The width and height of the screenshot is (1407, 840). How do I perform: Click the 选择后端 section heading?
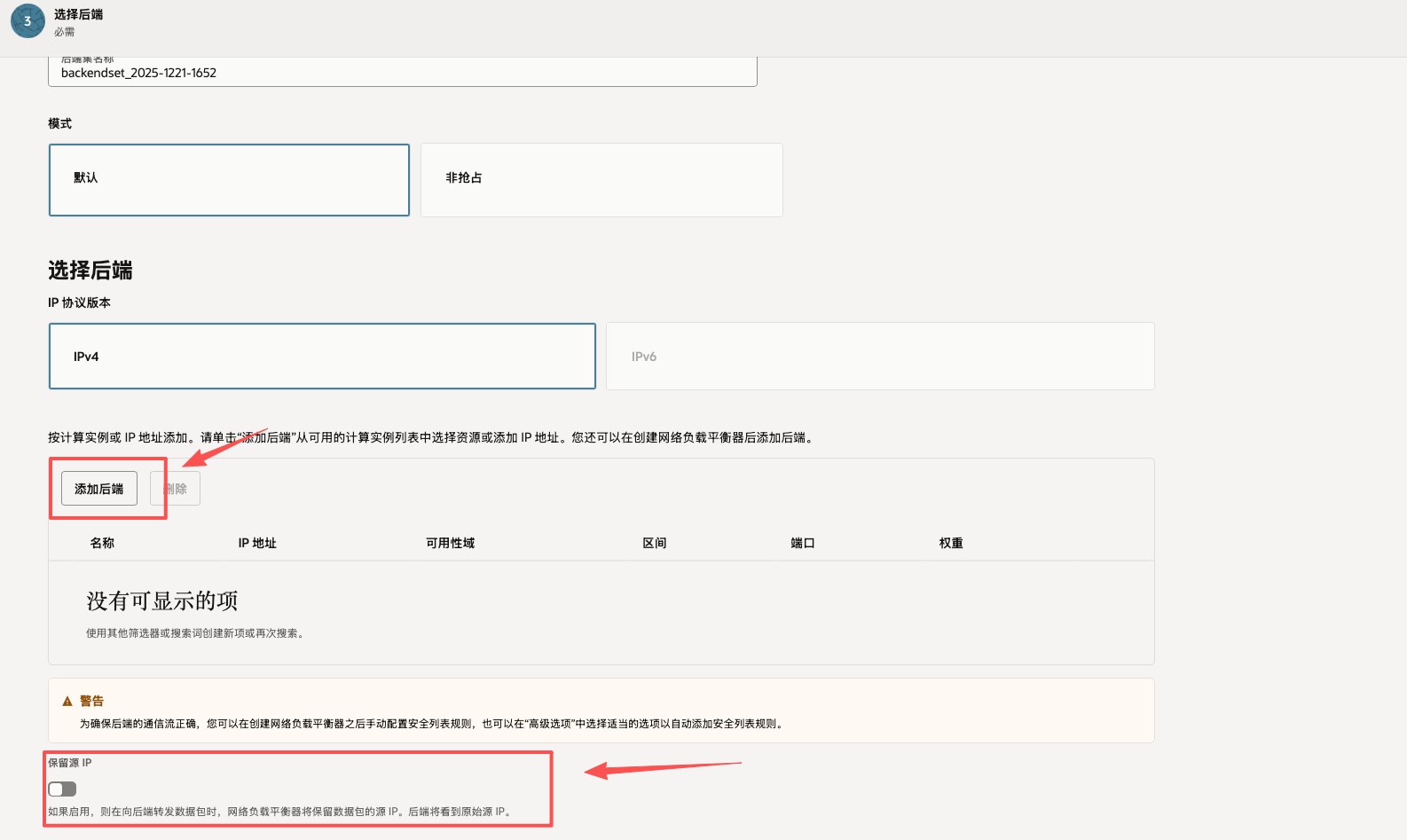click(x=90, y=271)
